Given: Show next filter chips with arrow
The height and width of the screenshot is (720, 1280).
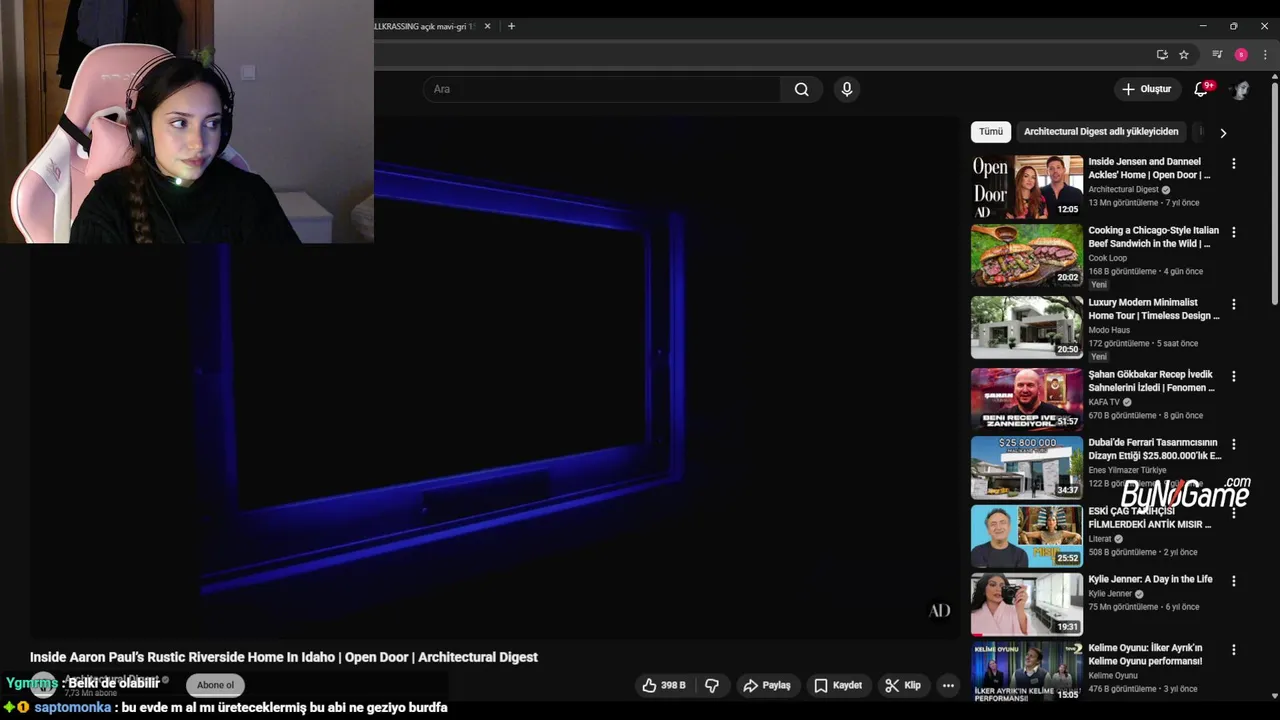Looking at the screenshot, I should [1222, 132].
